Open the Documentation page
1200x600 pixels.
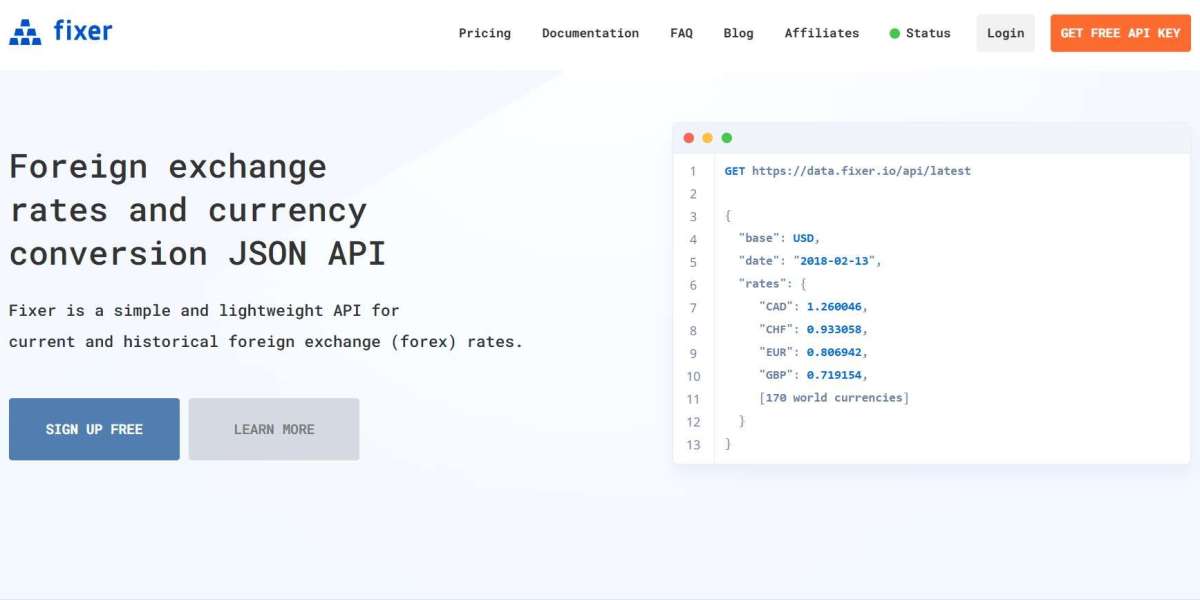590,33
